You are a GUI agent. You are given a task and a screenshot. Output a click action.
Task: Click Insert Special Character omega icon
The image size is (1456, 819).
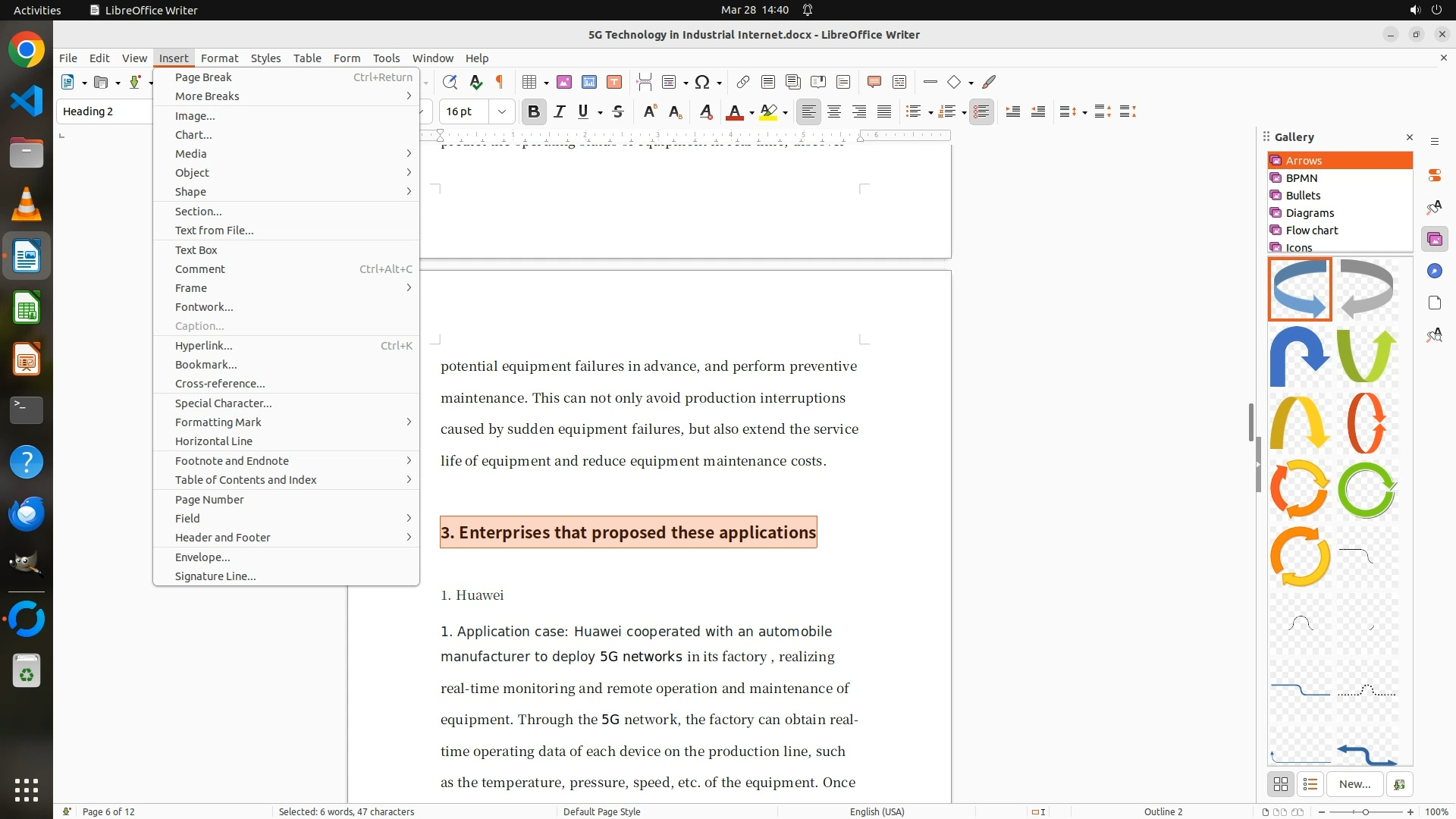click(x=702, y=82)
